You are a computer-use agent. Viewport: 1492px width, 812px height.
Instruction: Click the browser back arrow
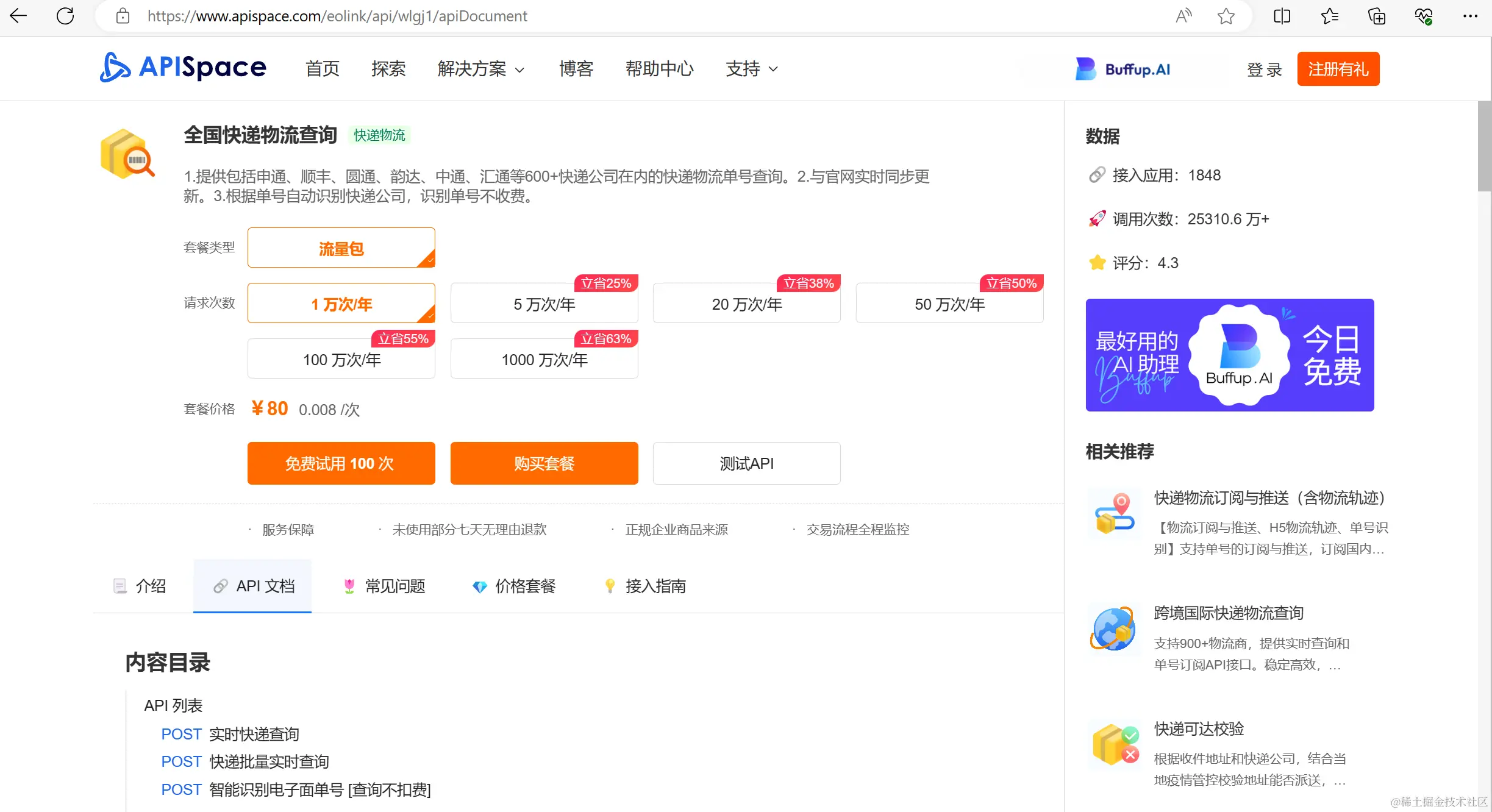[x=19, y=16]
